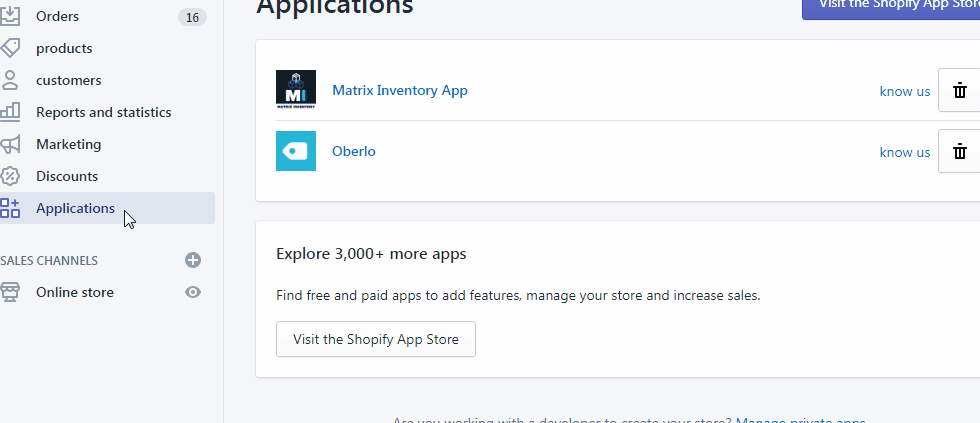View online store via eye icon
Viewport: 980px width, 423px height.
193,292
